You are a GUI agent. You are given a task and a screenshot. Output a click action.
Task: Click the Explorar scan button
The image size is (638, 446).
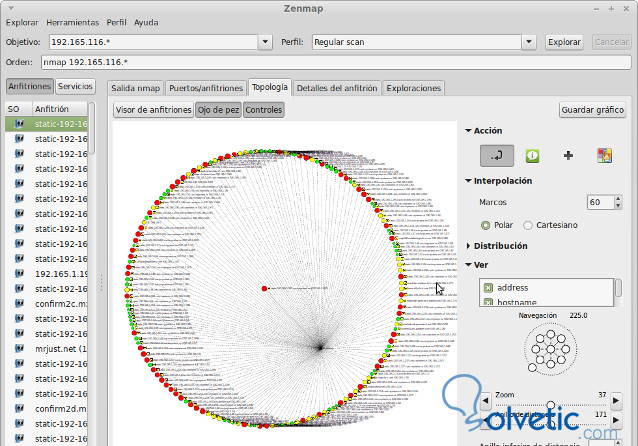[564, 42]
